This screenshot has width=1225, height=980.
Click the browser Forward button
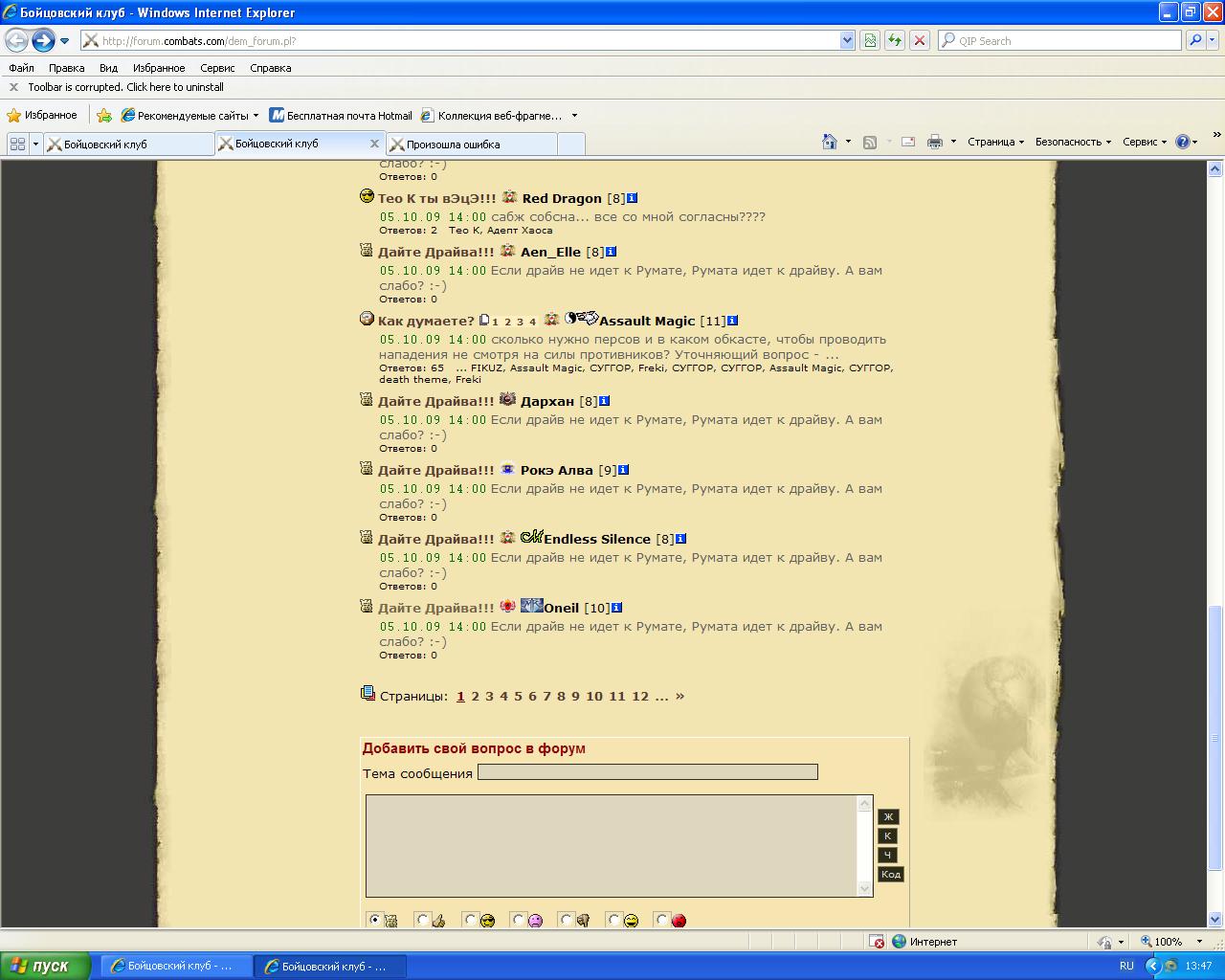(x=43, y=40)
